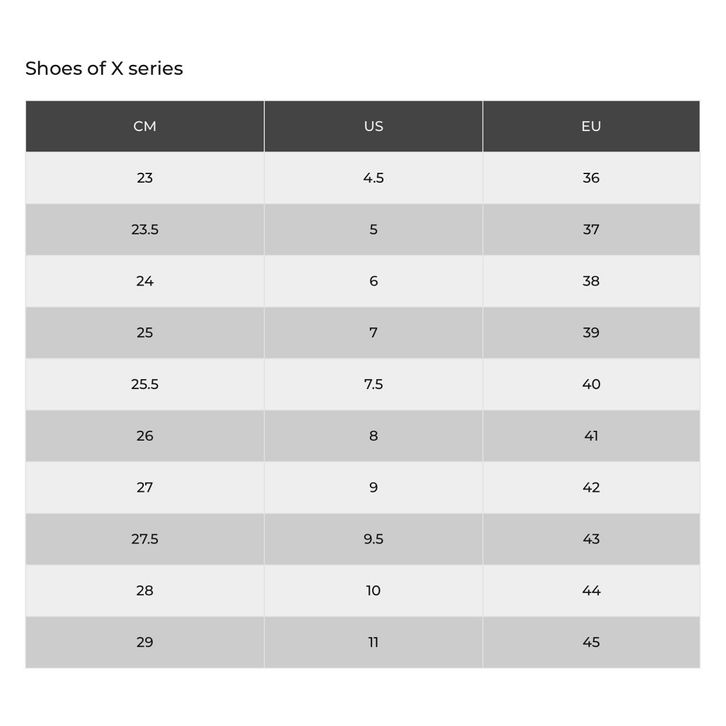Select the 23 CM cell
The height and width of the screenshot is (726, 726).
click(x=145, y=178)
